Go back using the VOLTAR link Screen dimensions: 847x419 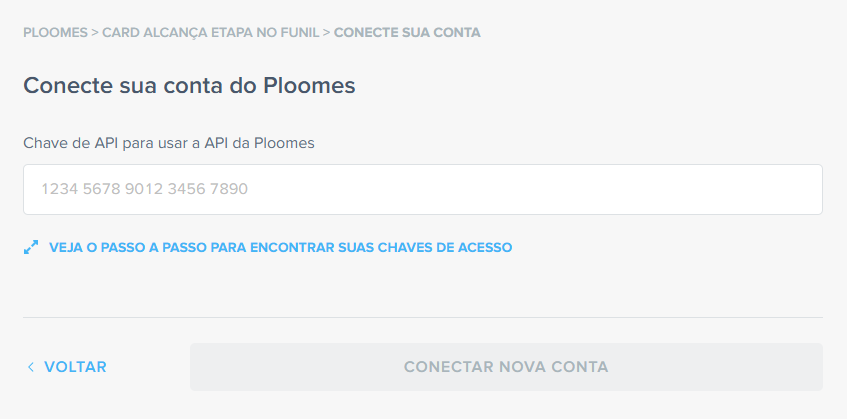75,367
